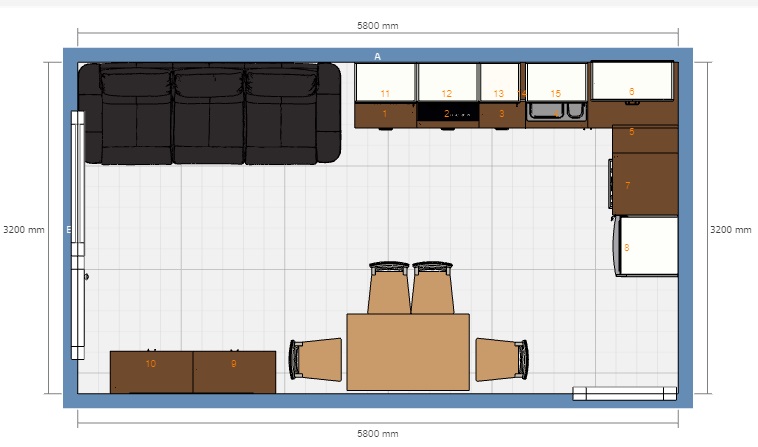Pick the chair right of the table
Screen dimensions: 758x447
point(502,359)
